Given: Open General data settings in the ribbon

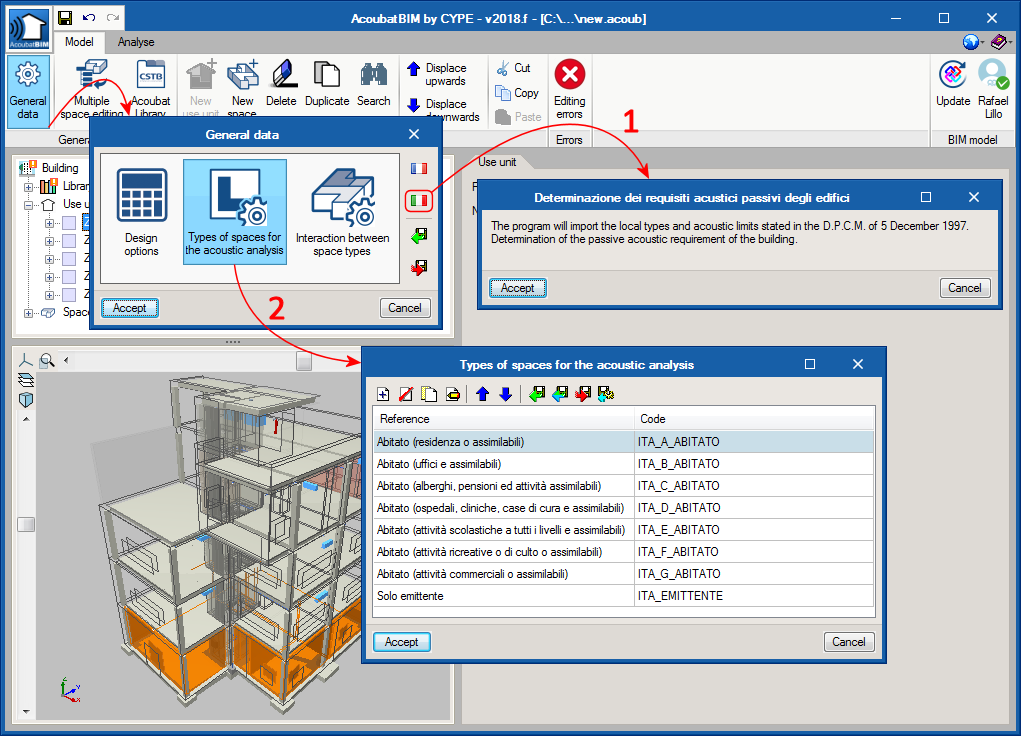Looking at the screenshot, I should pos(27,91).
